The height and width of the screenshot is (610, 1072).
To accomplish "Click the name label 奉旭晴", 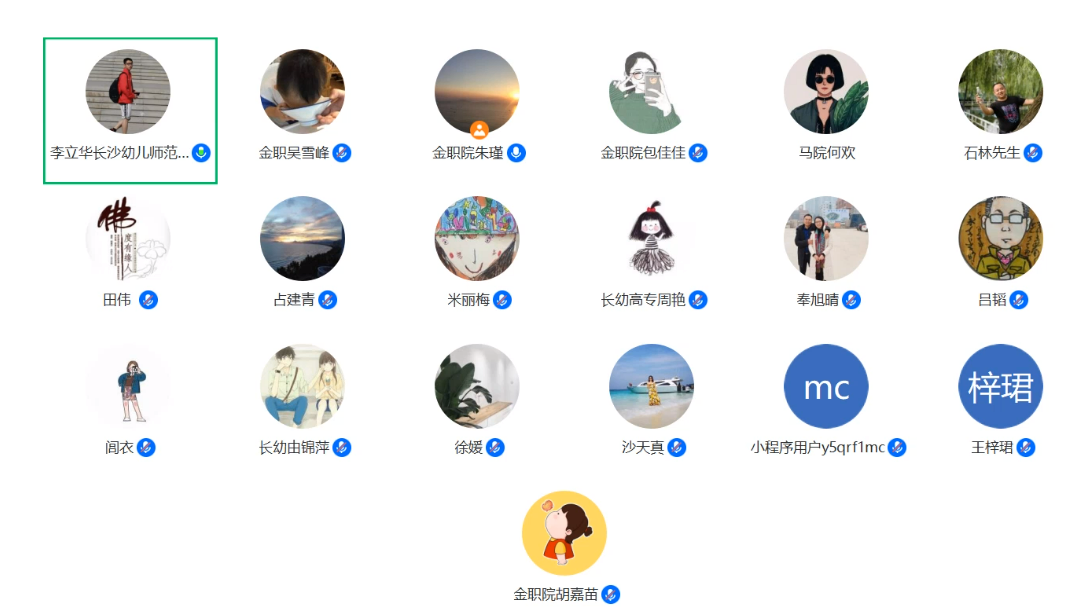I will 817,300.
